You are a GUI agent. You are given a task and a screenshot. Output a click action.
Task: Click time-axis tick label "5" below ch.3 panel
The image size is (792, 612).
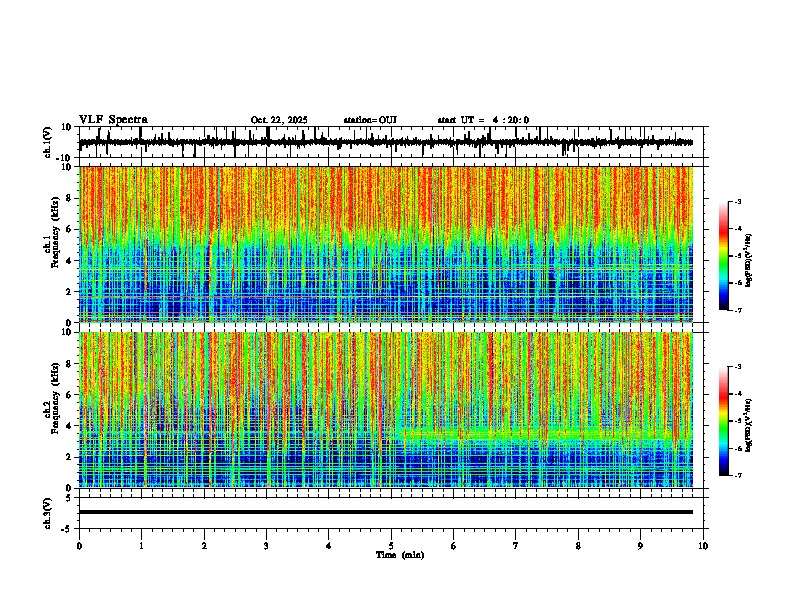(391, 546)
